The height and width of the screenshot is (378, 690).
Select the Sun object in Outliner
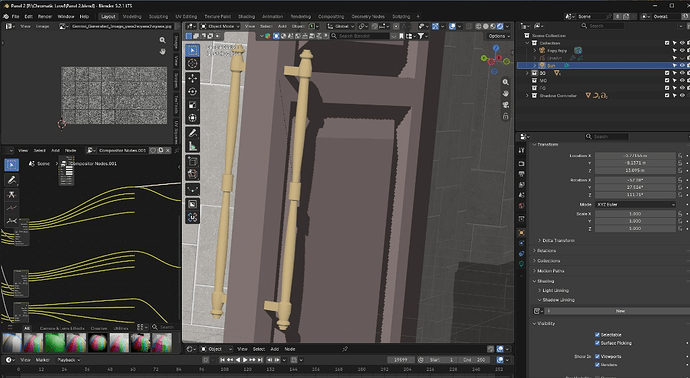(551, 65)
